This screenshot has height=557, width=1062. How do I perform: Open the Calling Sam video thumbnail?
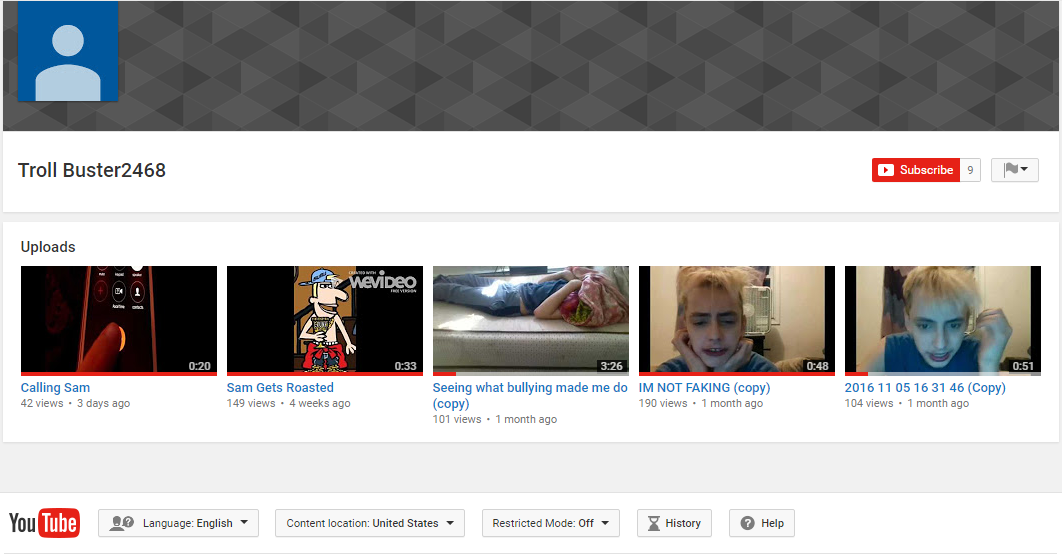tap(119, 320)
